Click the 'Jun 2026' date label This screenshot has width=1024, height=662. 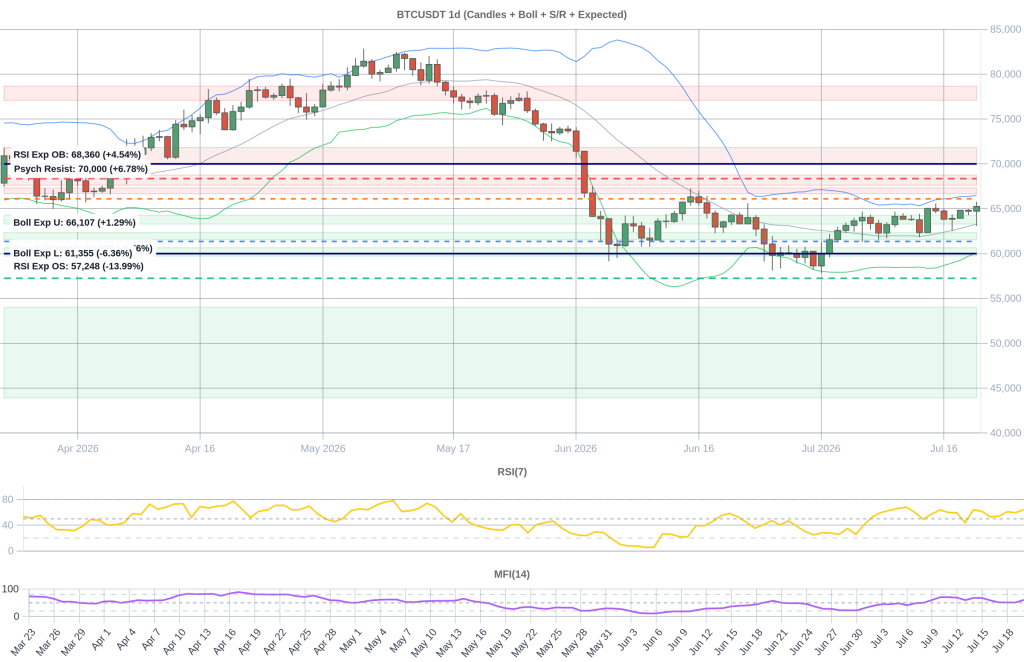pos(575,449)
